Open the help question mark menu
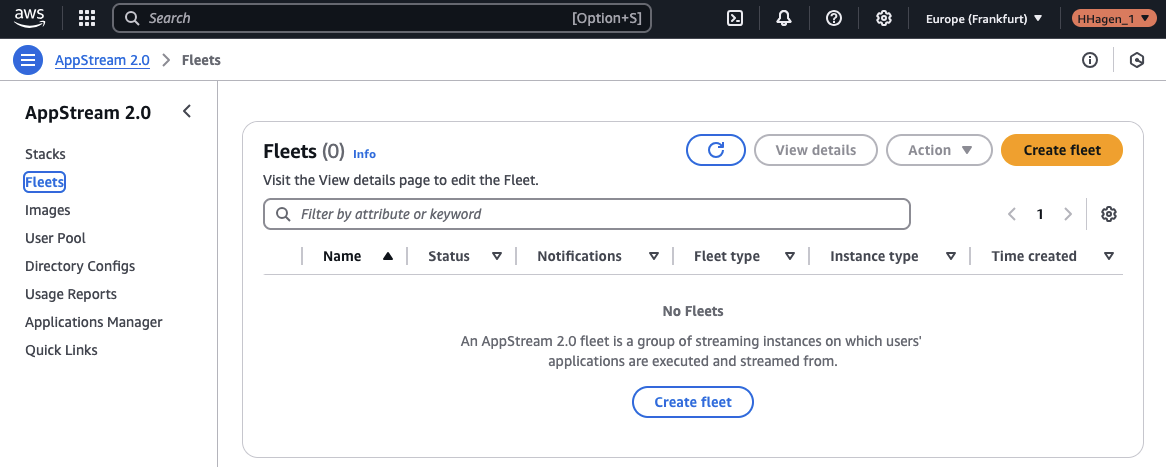 click(834, 18)
